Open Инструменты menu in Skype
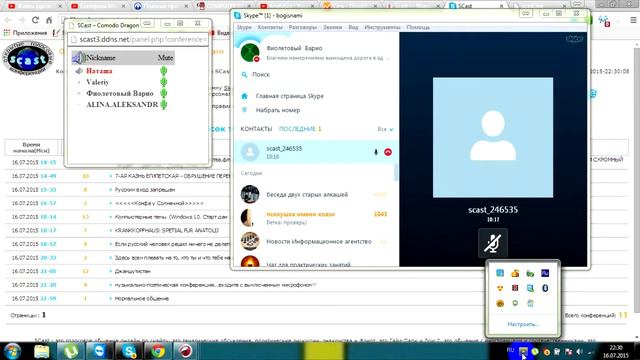 tap(382, 27)
